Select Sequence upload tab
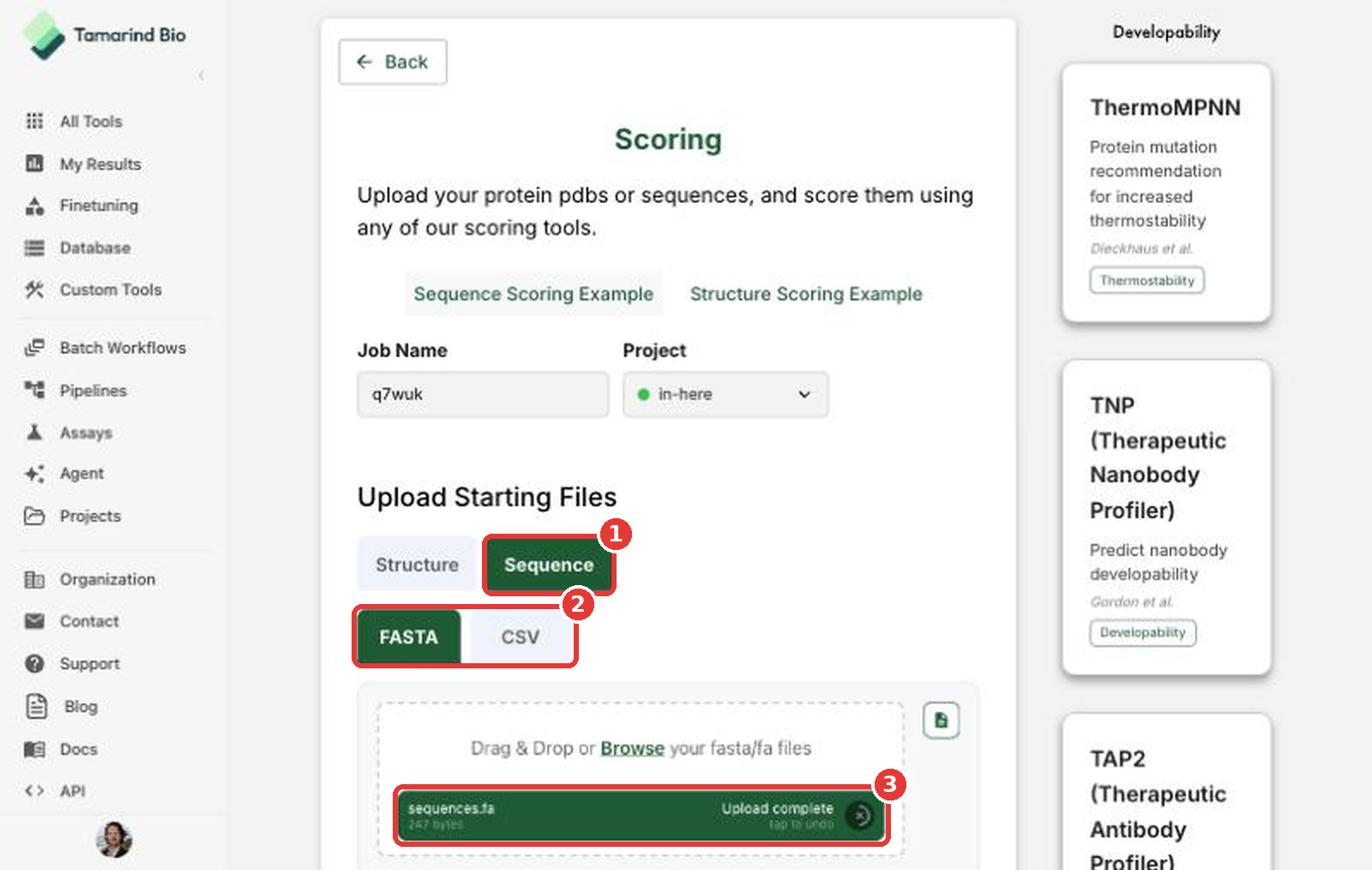Screen dimensions: 1372x870 point(549,565)
